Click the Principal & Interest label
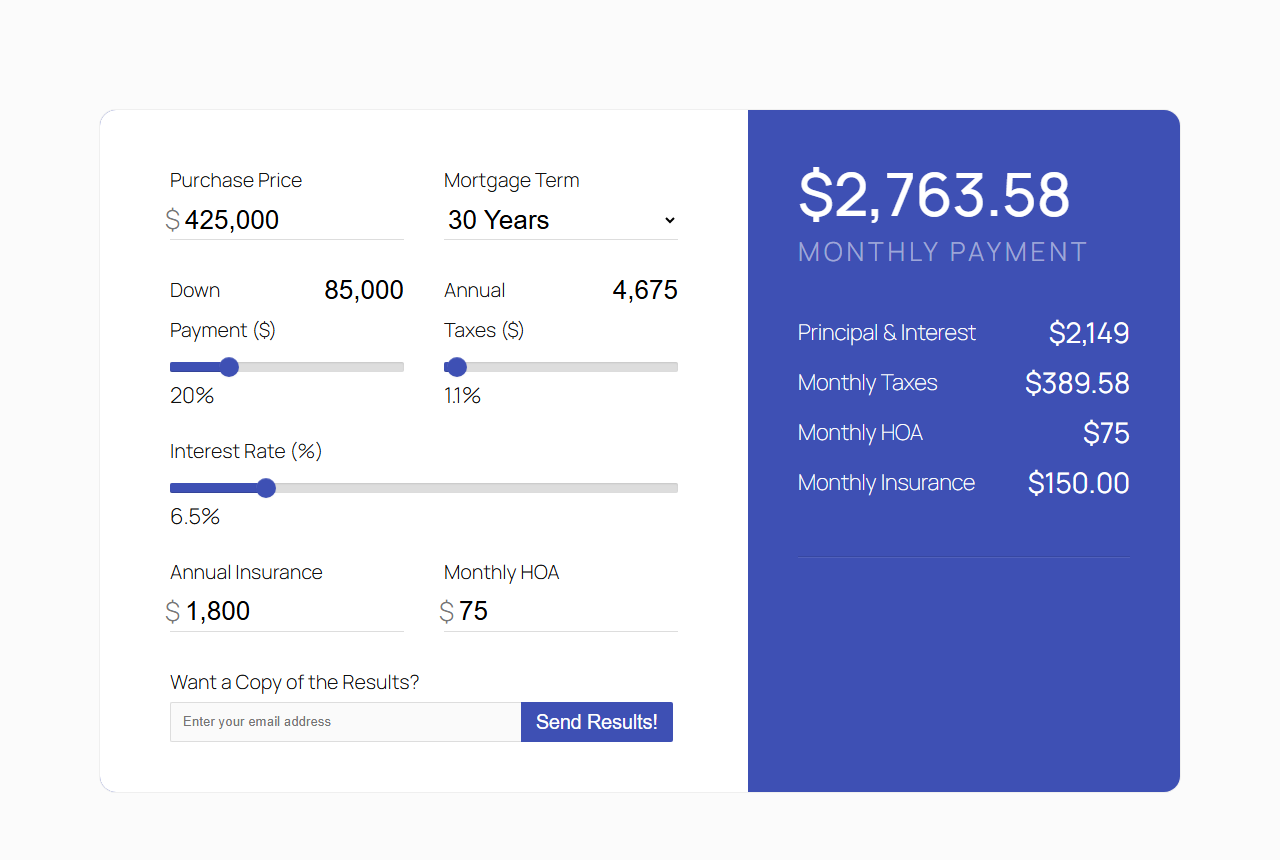The image size is (1280, 860). point(887,333)
